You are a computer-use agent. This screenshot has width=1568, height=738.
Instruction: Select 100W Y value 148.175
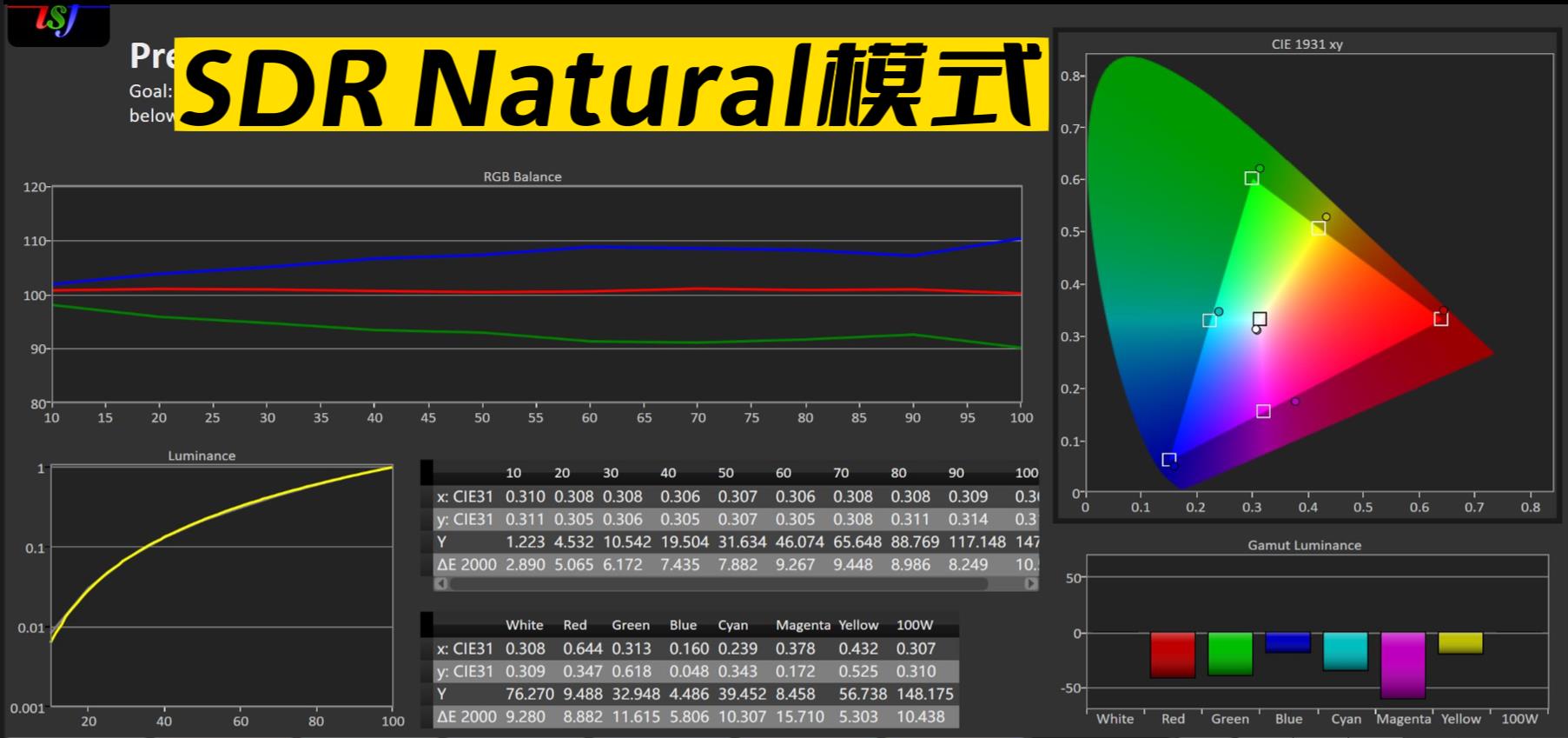pyautogui.click(x=925, y=694)
